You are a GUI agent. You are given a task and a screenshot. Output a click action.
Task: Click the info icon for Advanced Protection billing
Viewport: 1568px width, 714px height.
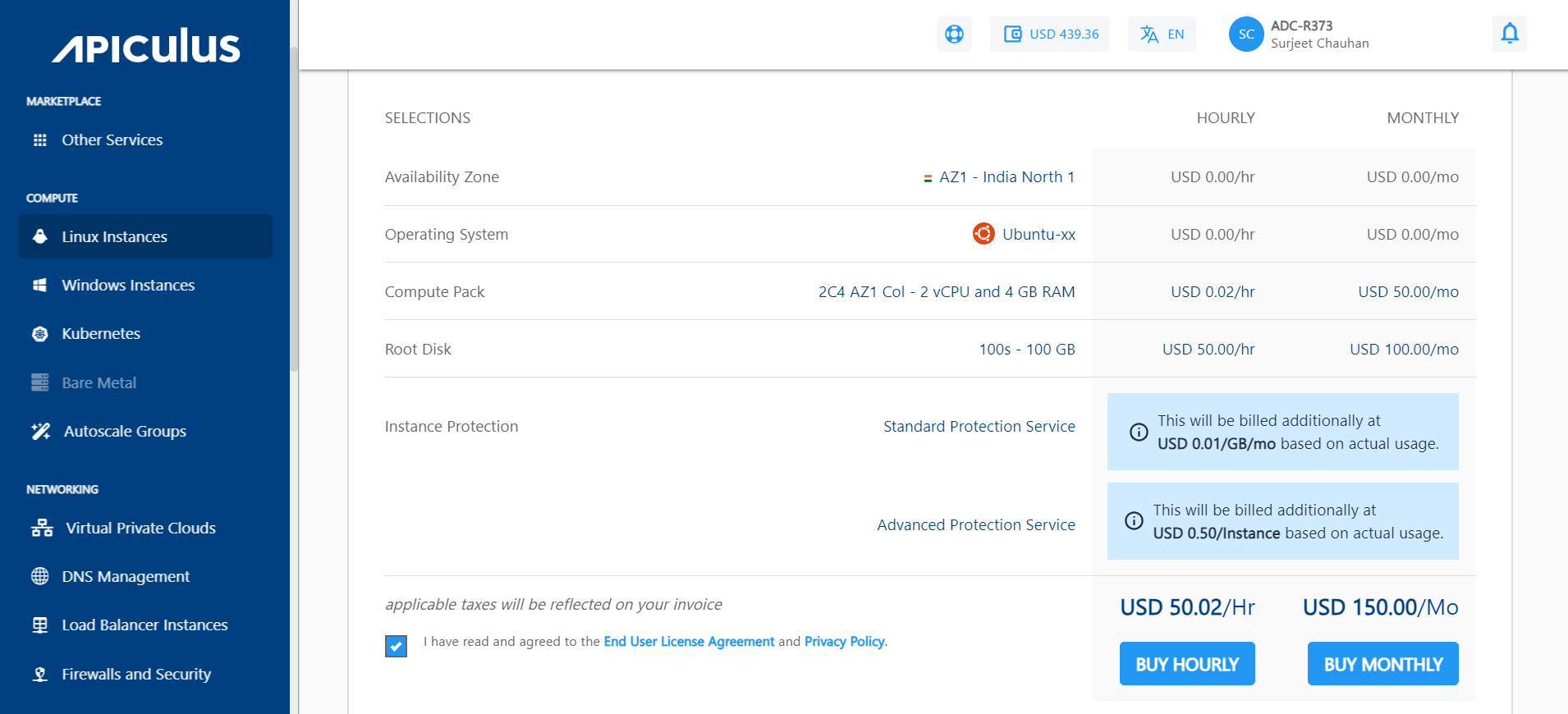[x=1134, y=520]
